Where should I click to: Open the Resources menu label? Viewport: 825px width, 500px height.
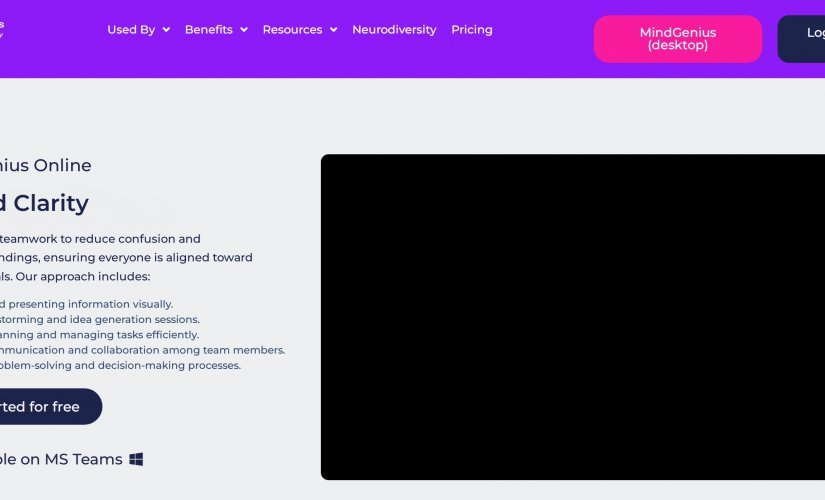[x=292, y=29]
